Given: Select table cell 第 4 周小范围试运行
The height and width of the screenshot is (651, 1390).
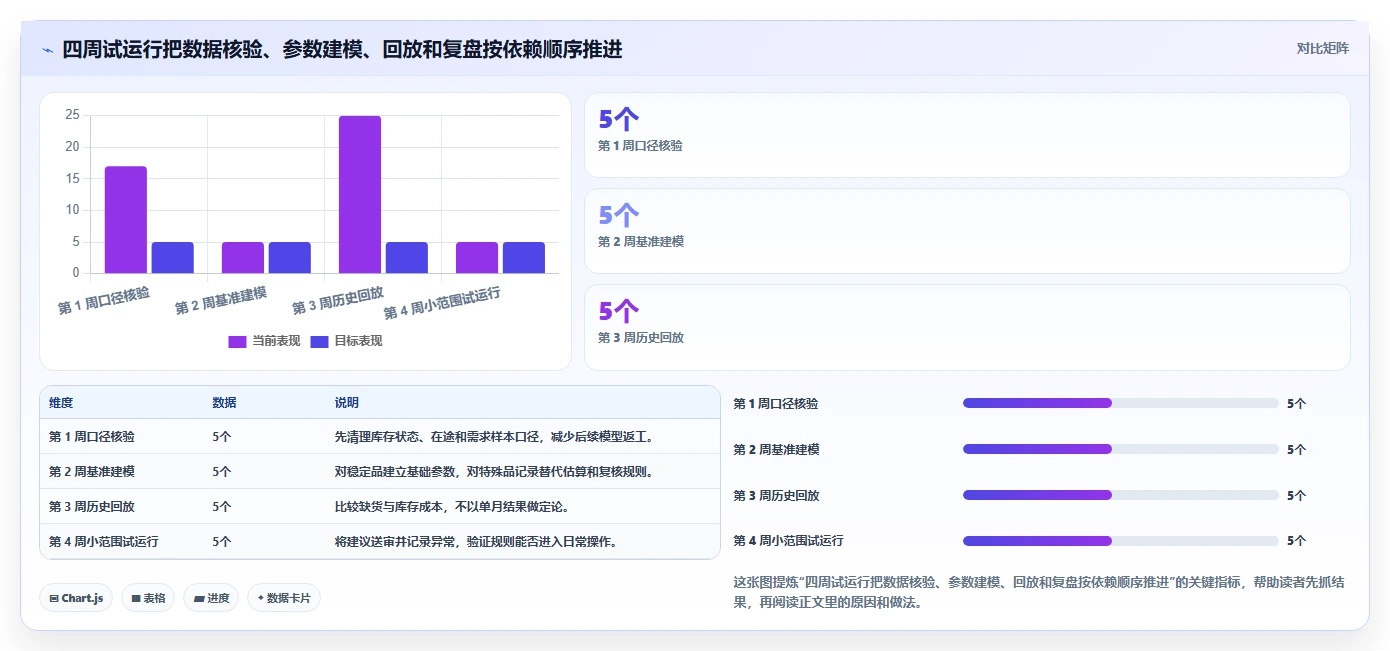Looking at the screenshot, I should (104, 542).
